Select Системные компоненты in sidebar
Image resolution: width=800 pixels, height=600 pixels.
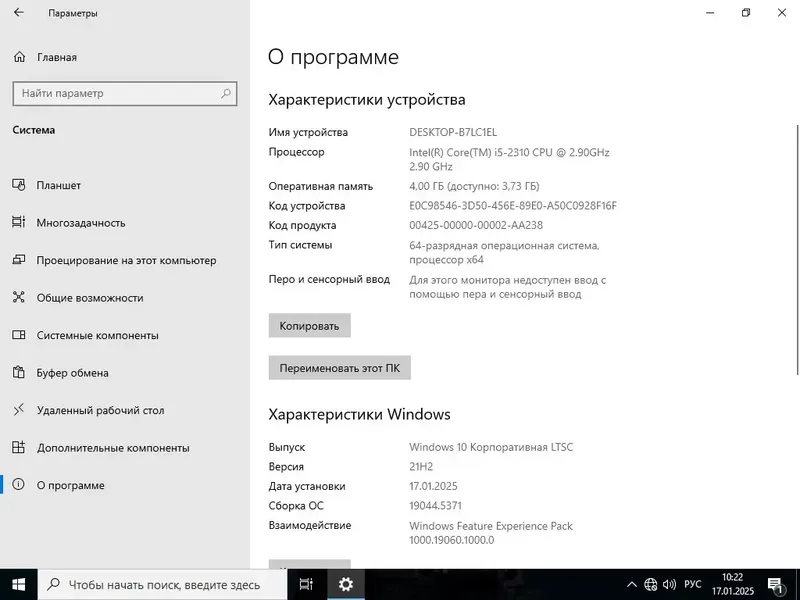pos(125,335)
